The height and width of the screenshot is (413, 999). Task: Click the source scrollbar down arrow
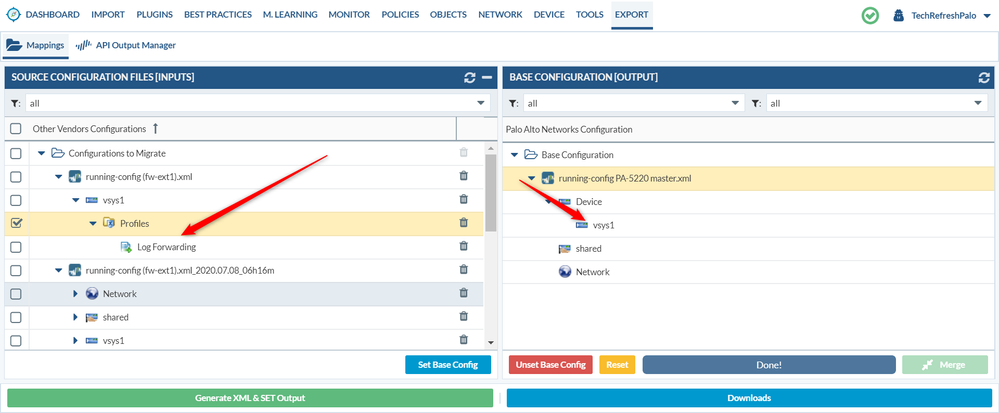point(490,342)
